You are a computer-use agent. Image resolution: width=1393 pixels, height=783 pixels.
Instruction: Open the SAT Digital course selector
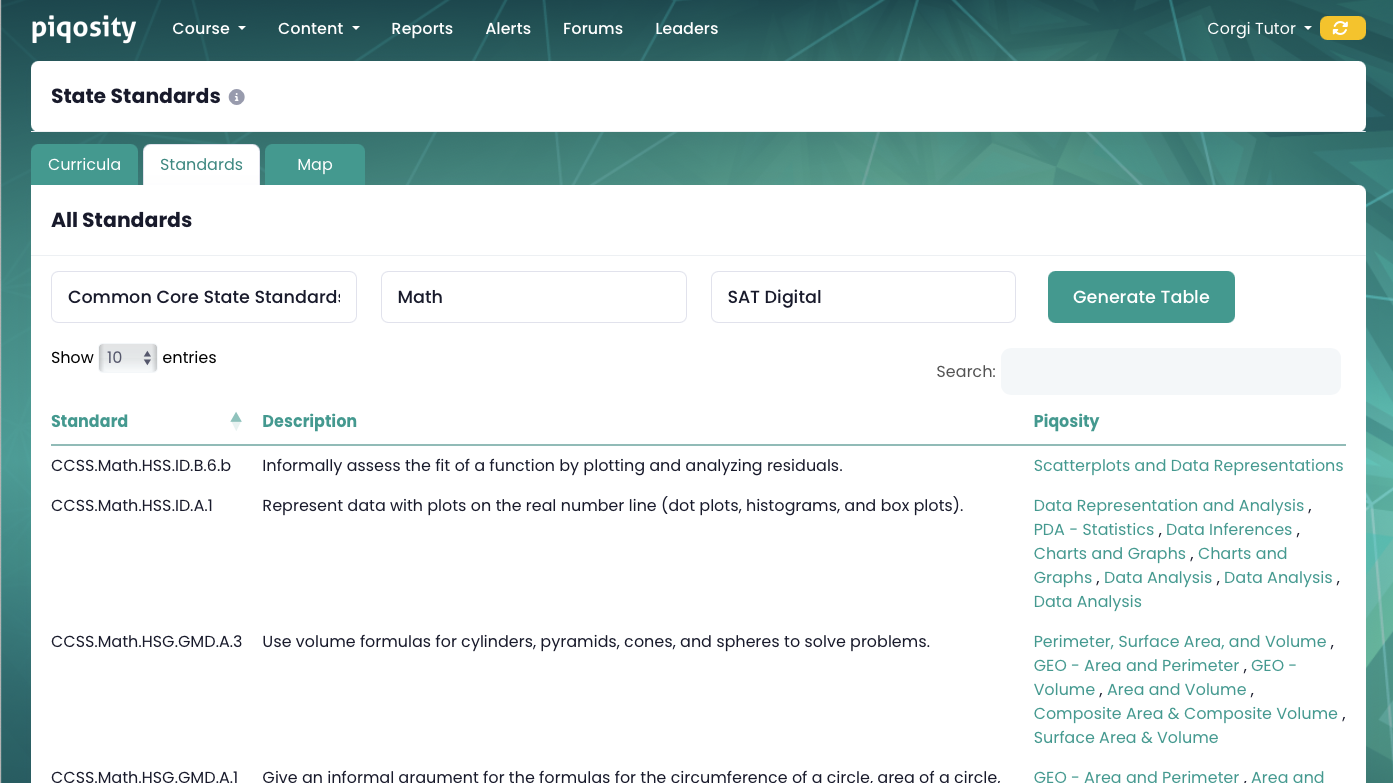click(x=863, y=297)
